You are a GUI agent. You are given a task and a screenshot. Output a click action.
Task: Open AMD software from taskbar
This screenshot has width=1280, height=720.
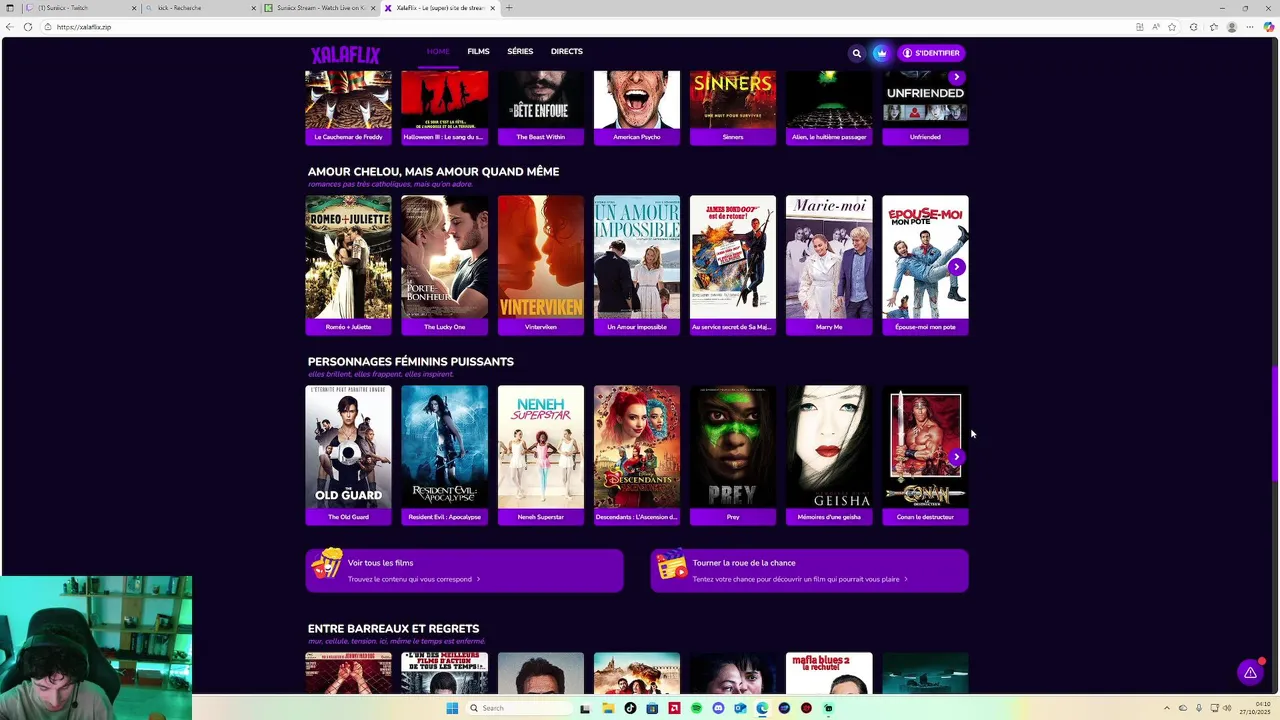tap(674, 708)
